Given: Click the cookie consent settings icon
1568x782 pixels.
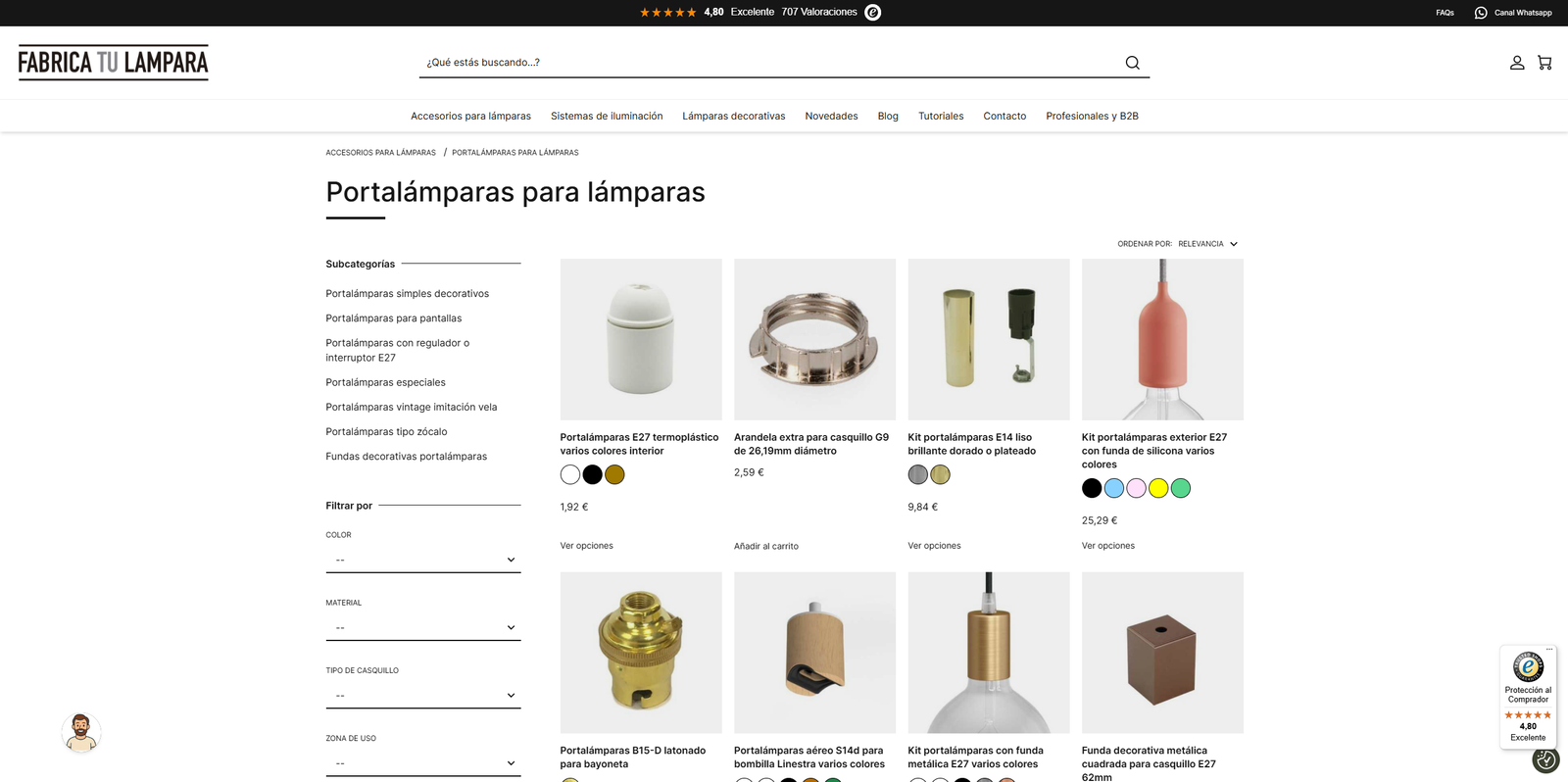Looking at the screenshot, I should 1545,759.
